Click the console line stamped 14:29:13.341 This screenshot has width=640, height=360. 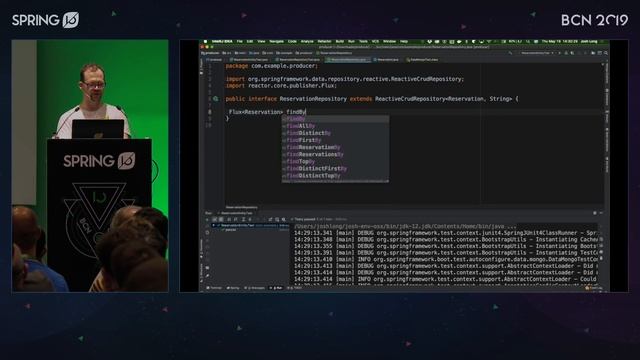click(447, 233)
